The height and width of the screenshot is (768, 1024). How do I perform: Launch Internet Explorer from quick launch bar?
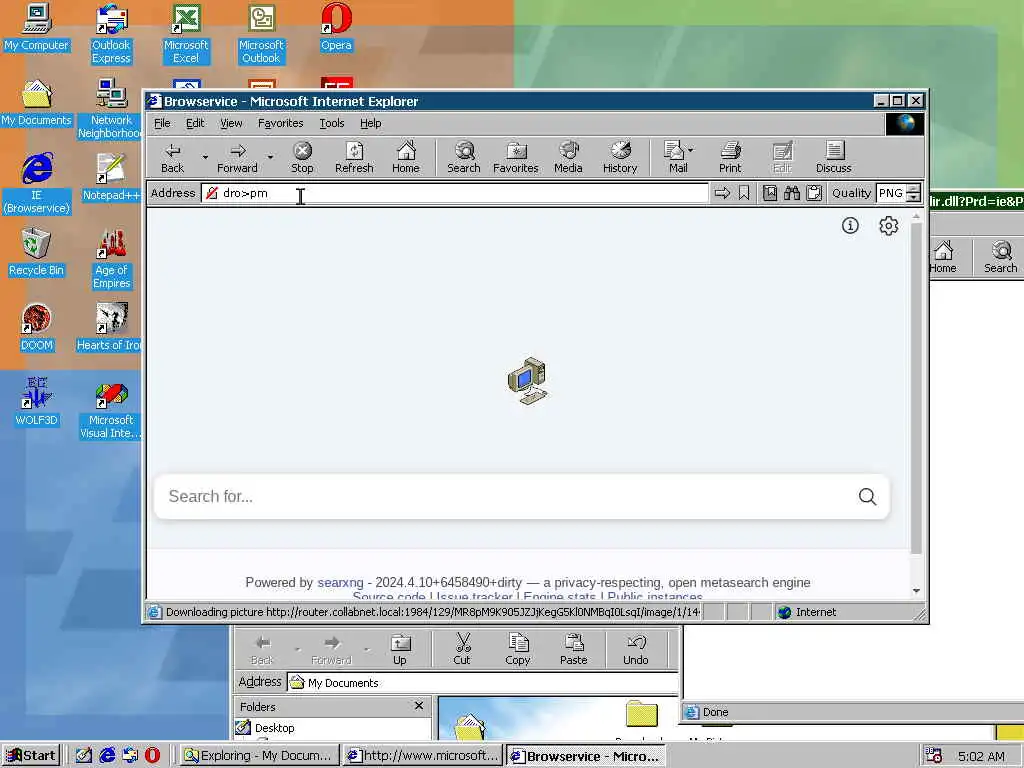107,756
